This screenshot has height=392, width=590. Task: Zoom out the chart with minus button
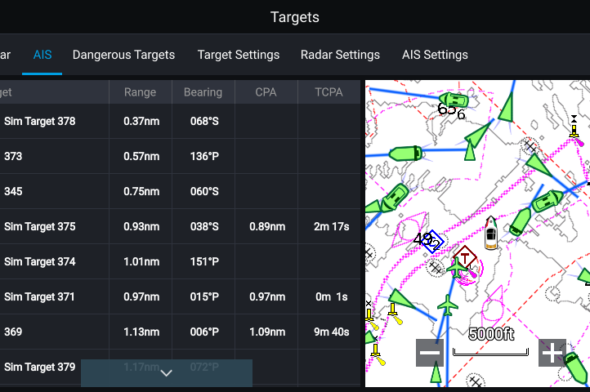(x=429, y=352)
